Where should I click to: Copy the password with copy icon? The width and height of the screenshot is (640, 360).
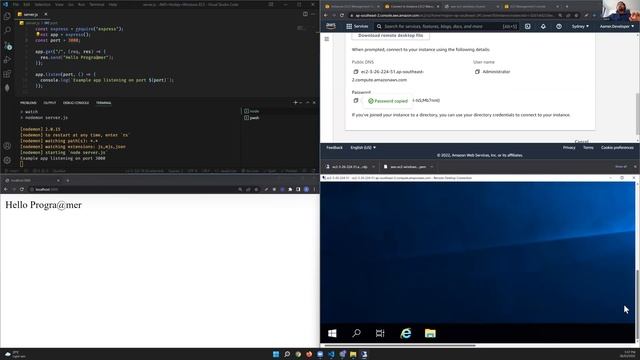(x=356, y=100)
